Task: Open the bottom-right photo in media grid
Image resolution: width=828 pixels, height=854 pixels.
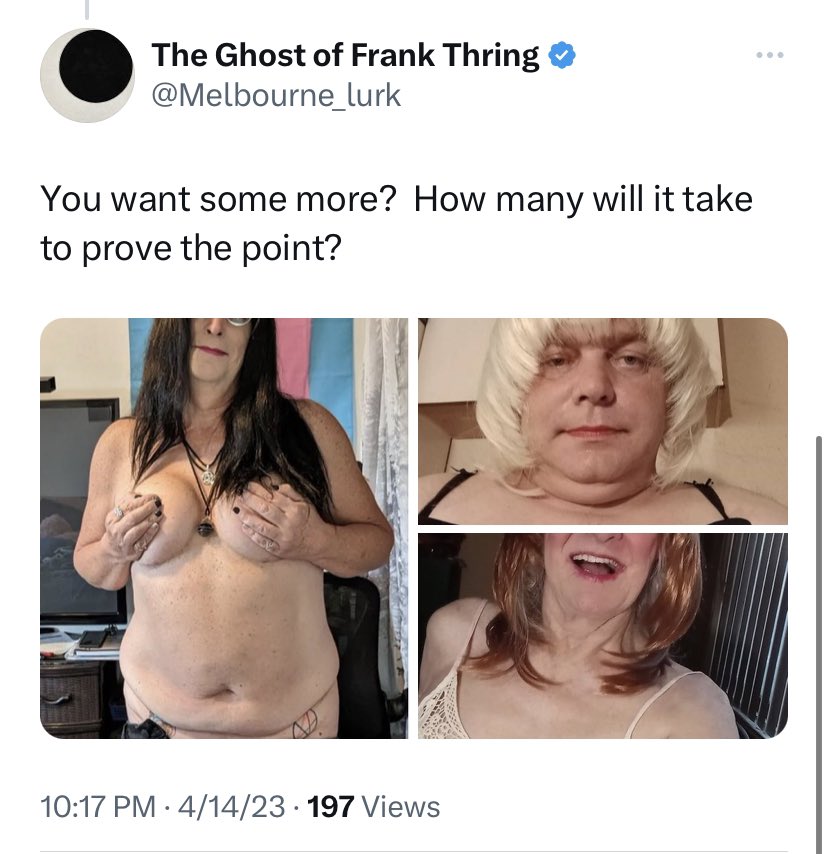Action: point(603,636)
